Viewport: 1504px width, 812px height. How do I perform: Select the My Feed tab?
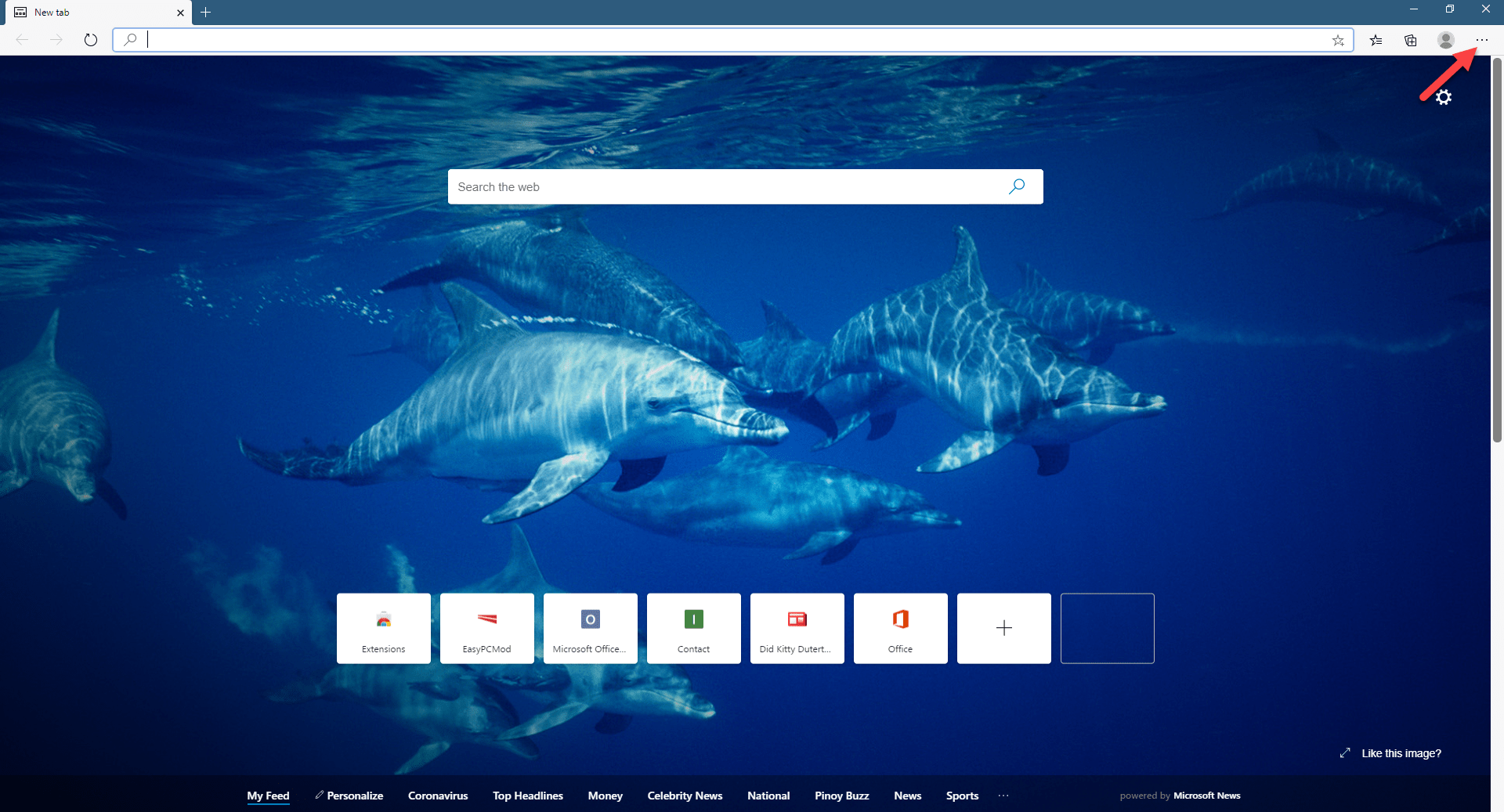(x=268, y=796)
